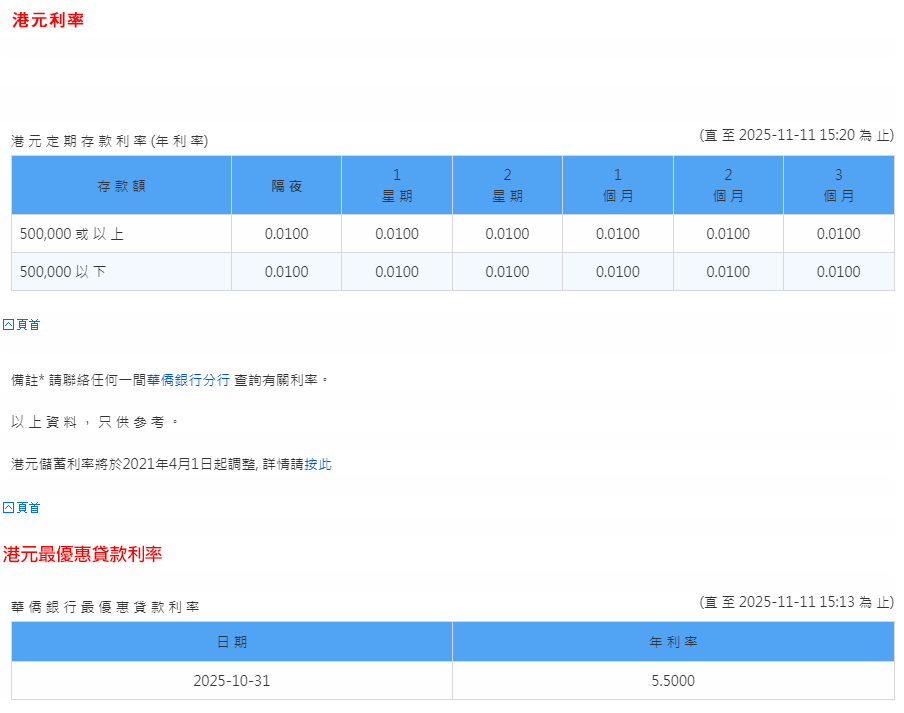Viewport: 904px width, 713px height.
Task: Click the 2025-11-11 15:20 timestamp text
Action: point(797,133)
